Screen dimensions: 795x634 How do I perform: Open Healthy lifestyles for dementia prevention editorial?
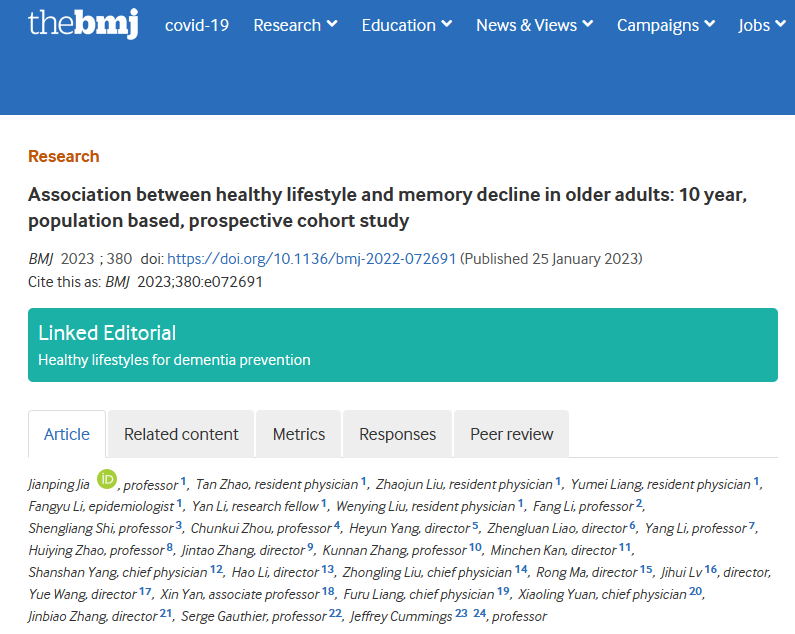pos(174,360)
